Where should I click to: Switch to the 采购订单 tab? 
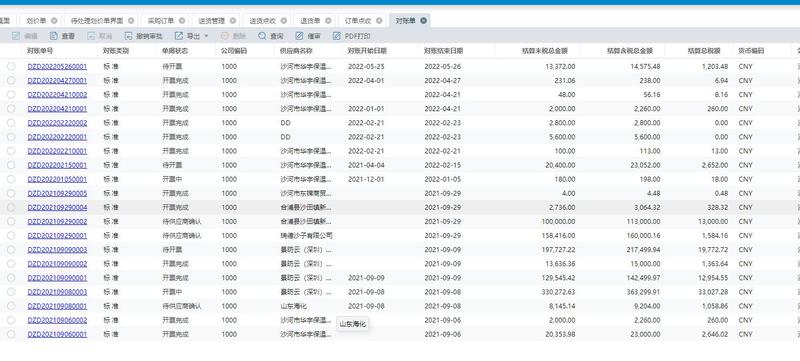click(x=161, y=21)
